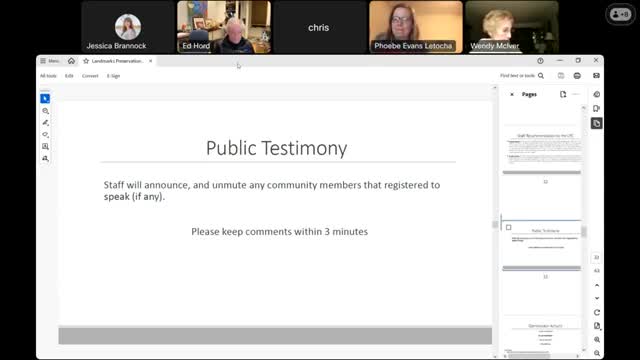Click the print document icon
The height and width of the screenshot is (360, 640).
pyautogui.click(x=577, y=76)
